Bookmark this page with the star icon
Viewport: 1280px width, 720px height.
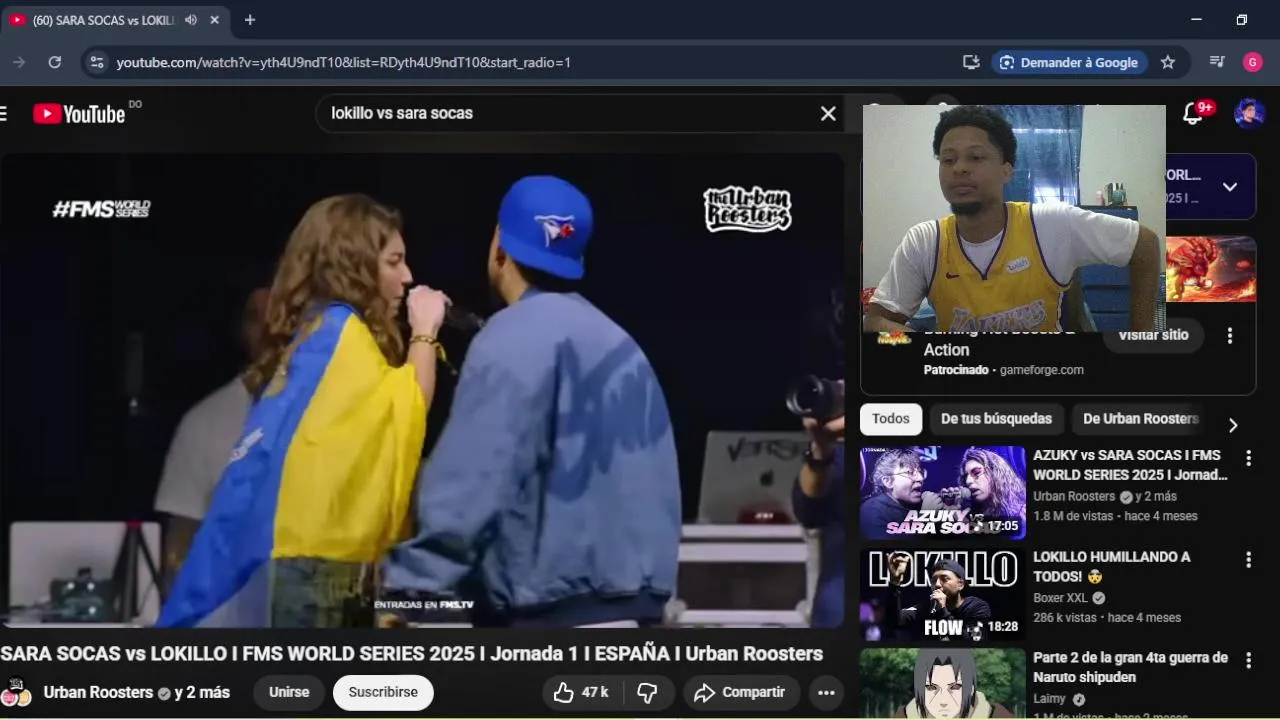coord(1168,62)
